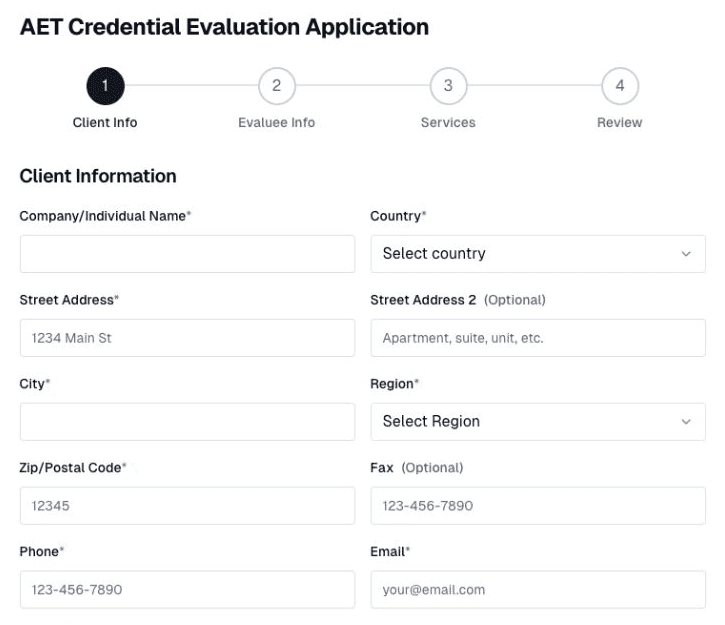Click the Phone number field
Screen dimensions: 725x625
point(187,589)
